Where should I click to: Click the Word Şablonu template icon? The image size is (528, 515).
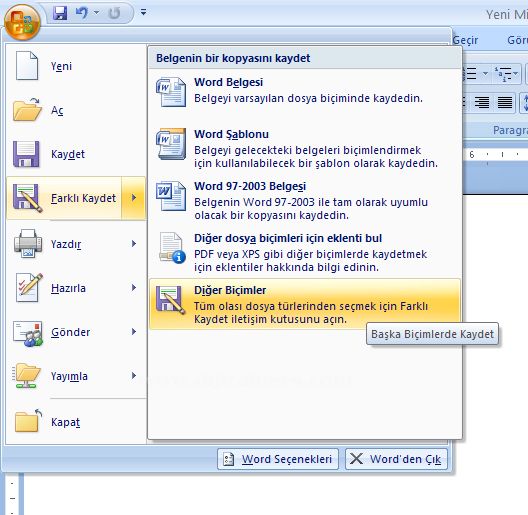171,143
